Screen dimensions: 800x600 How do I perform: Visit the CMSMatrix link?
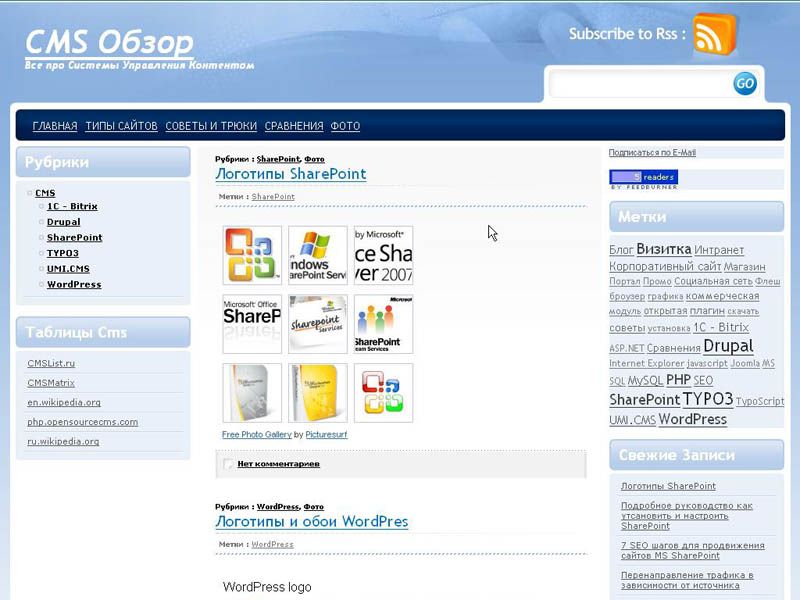click(51, 383)
